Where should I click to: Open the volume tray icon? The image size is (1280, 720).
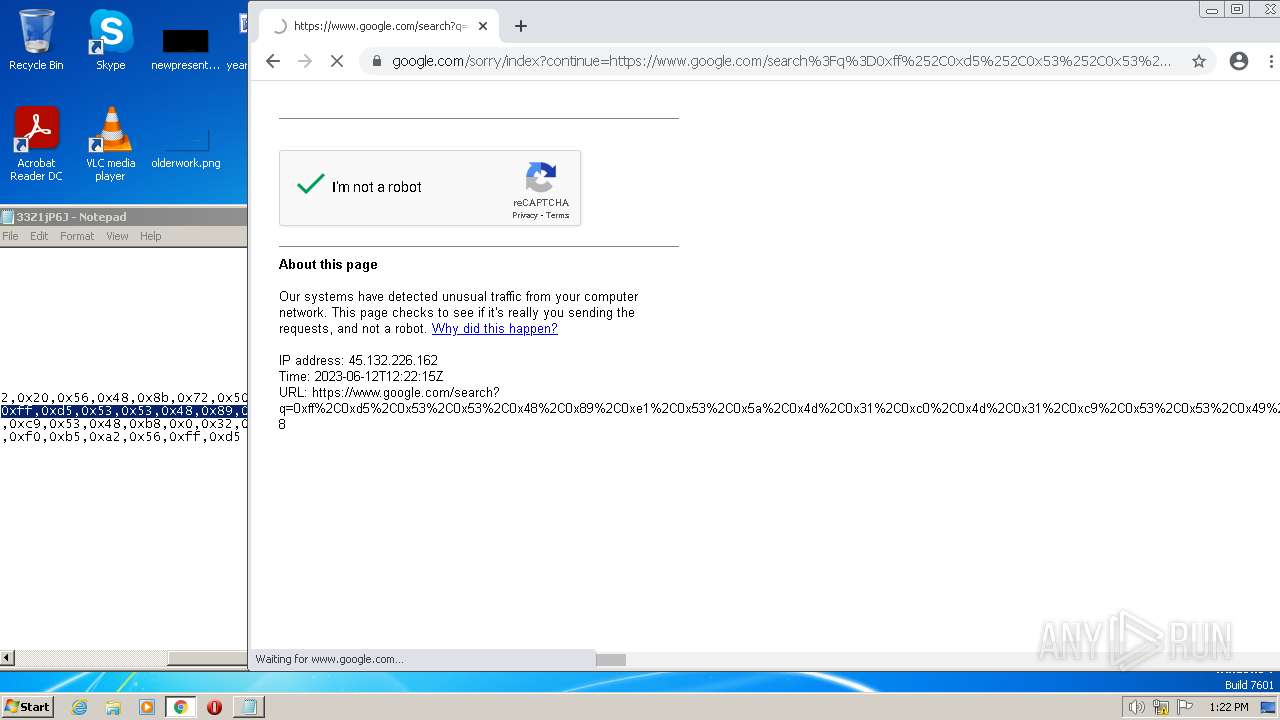pos(1136,707)
